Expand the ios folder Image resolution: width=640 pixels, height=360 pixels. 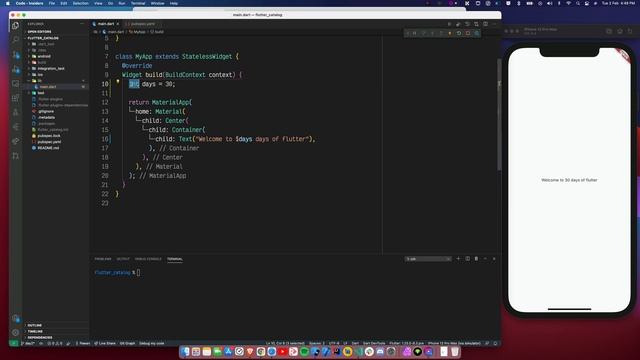pyautogui.click(x=40, y=75)
